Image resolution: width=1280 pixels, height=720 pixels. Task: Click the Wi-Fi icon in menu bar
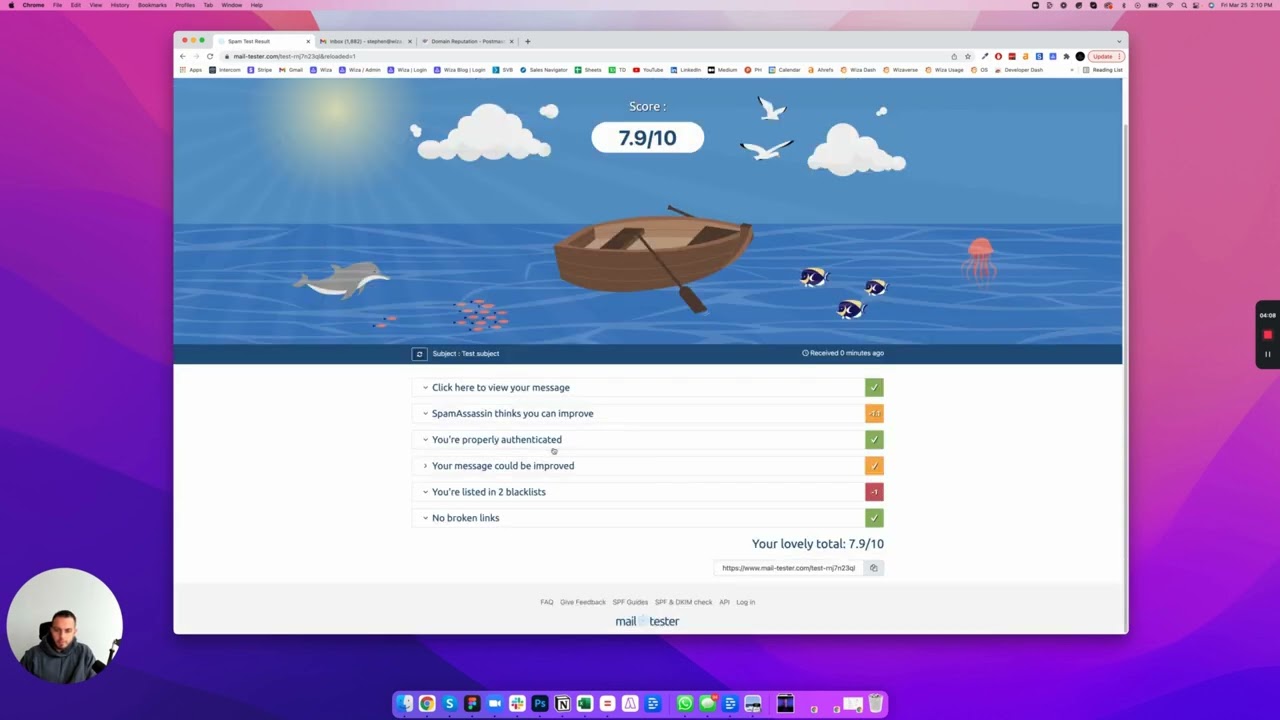click(x=1169, y=5)
